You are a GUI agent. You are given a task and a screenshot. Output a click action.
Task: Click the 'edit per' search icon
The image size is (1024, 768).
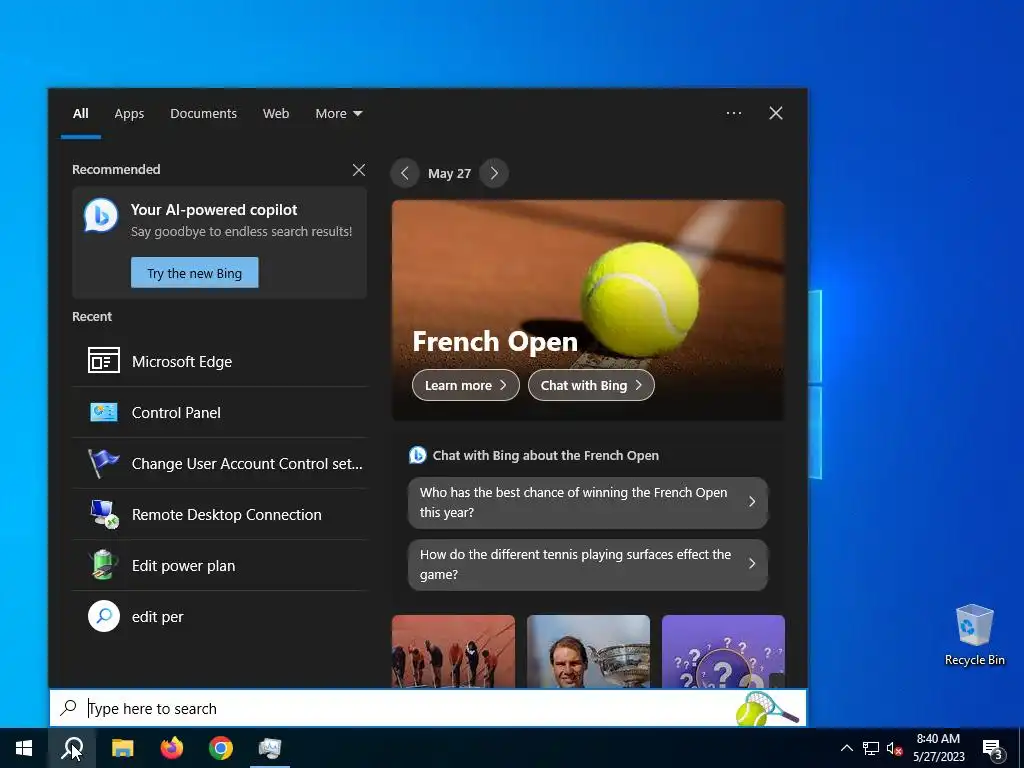(x=104, y=616)
